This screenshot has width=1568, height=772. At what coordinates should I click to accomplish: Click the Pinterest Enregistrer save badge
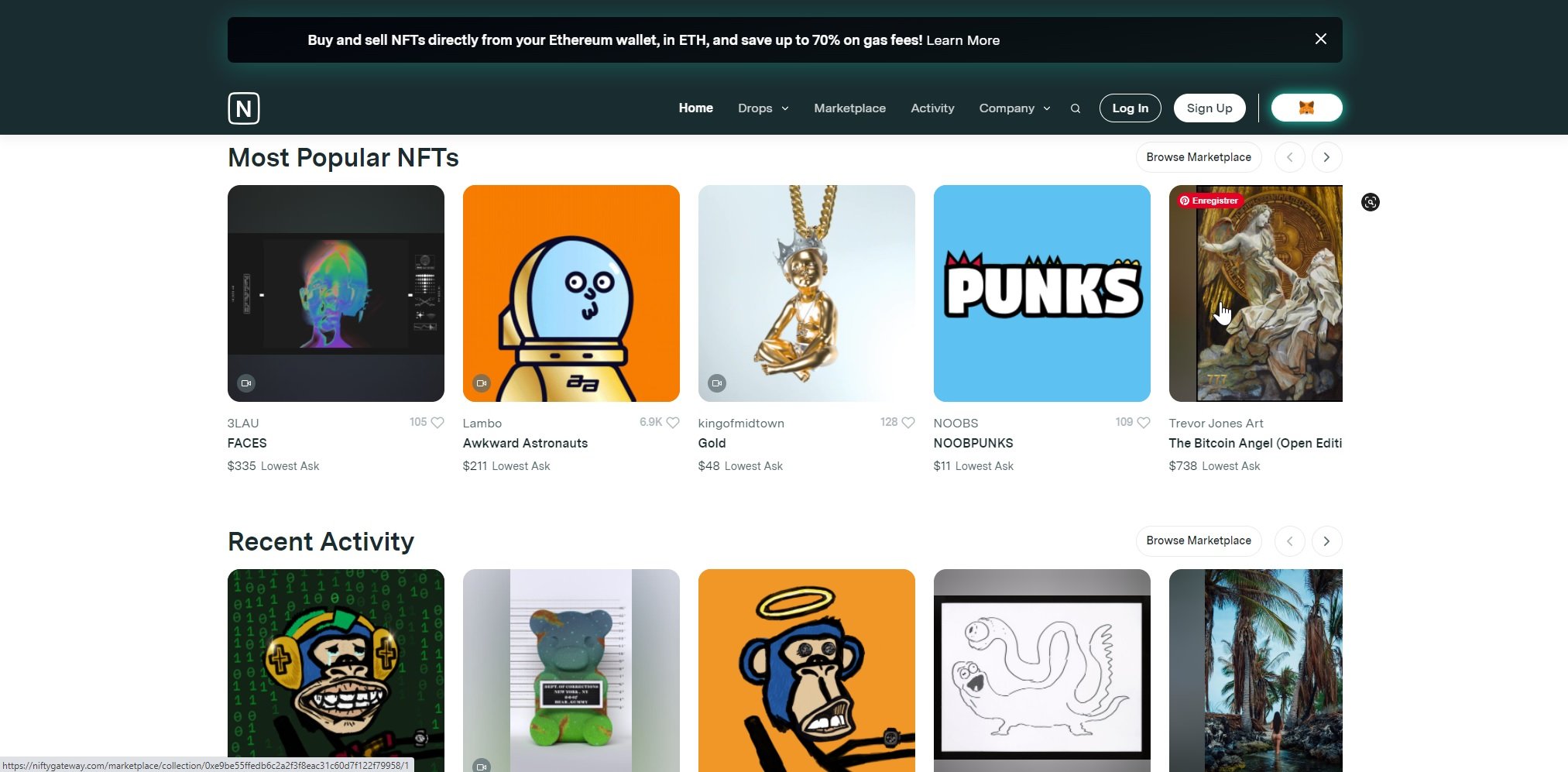click(x=1209, y=201)
